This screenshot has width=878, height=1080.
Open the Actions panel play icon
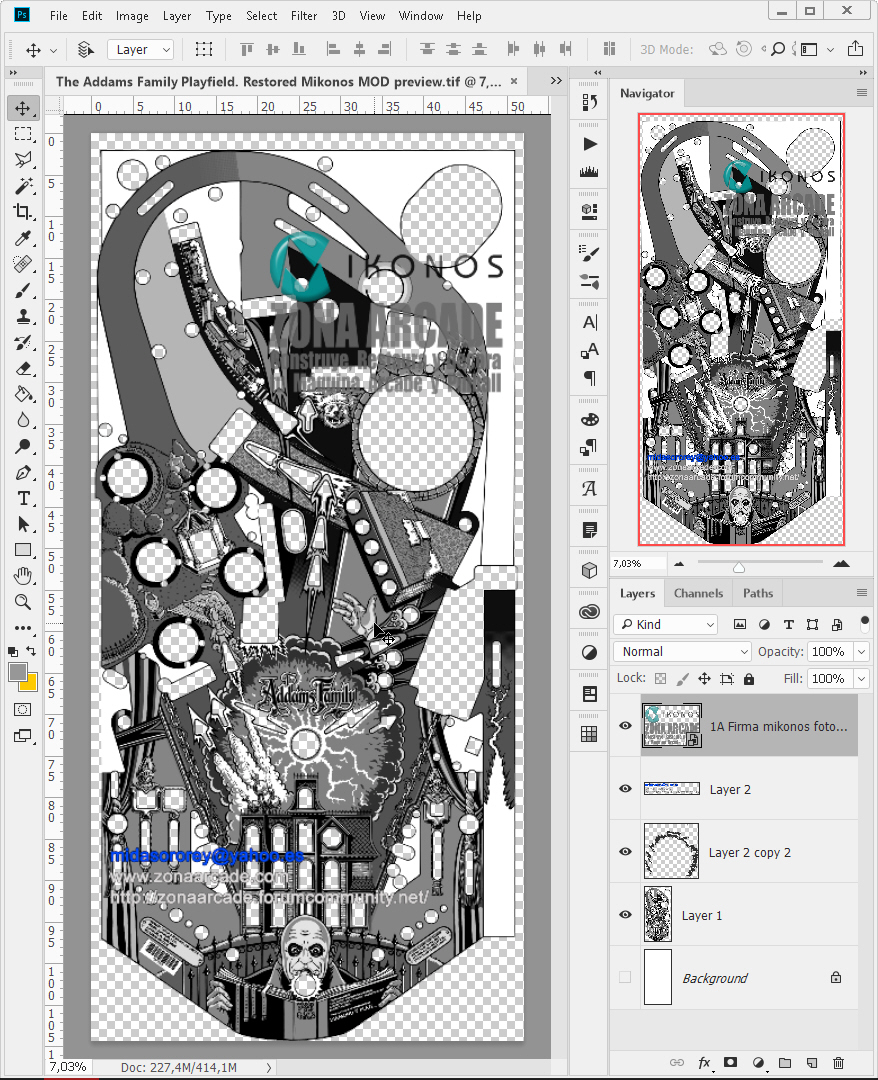[589, 144]
